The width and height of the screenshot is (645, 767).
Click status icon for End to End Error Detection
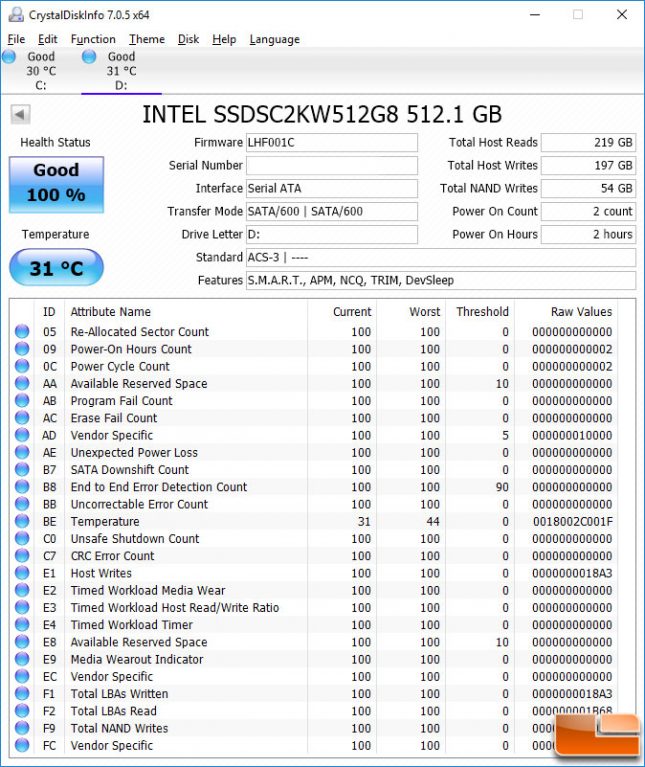(22, 487)
